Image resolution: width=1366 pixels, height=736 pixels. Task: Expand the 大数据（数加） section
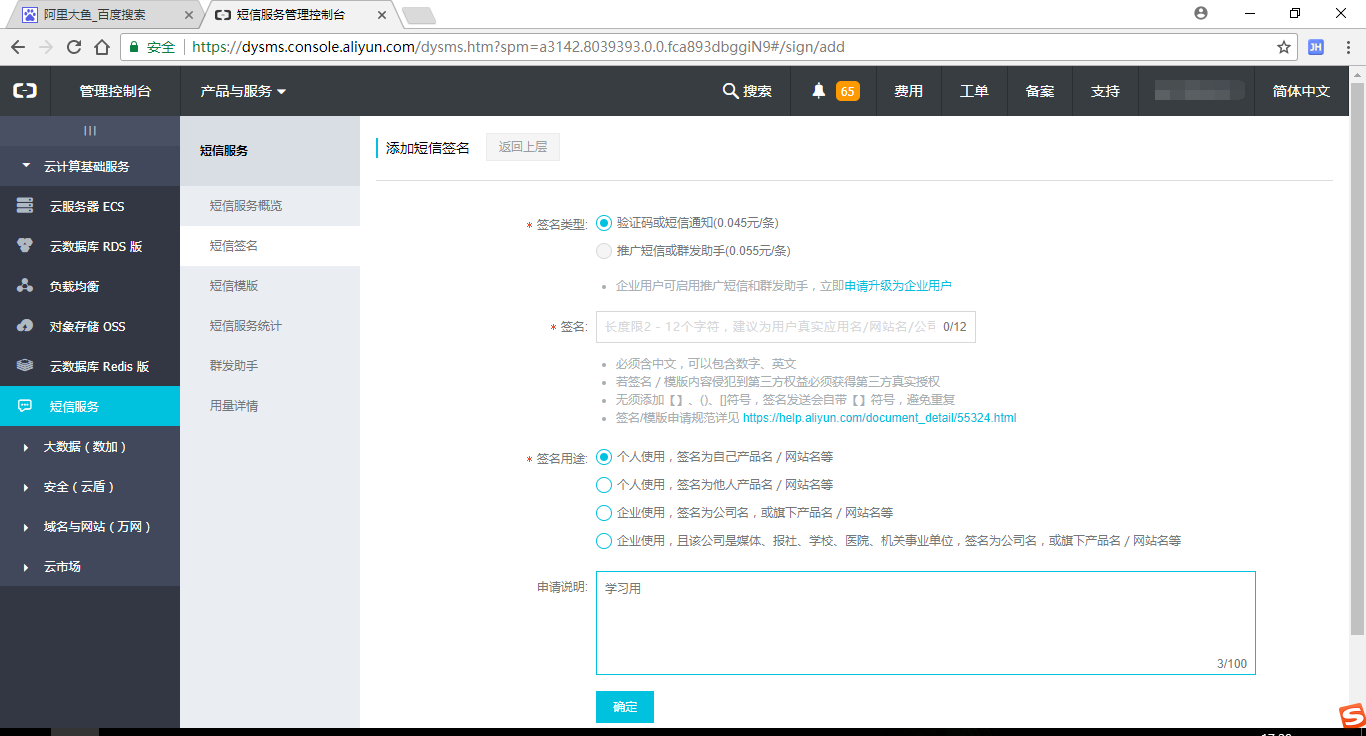(x=85, y=447)
